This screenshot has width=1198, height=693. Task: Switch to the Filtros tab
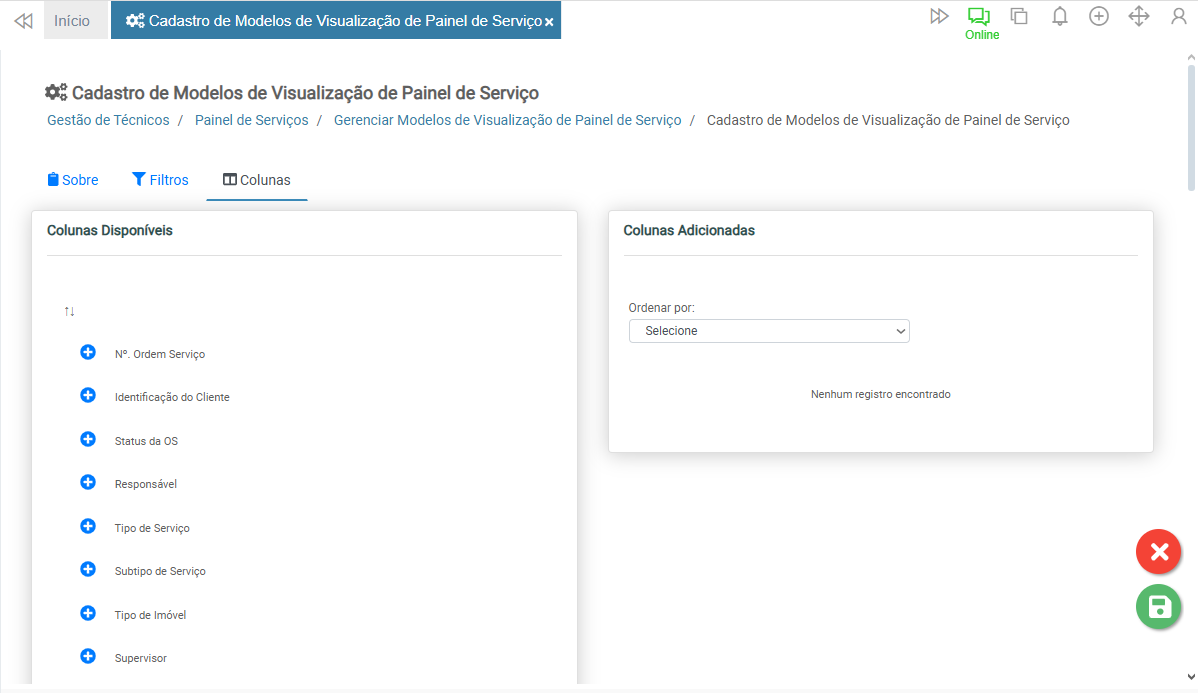point(160,180)
